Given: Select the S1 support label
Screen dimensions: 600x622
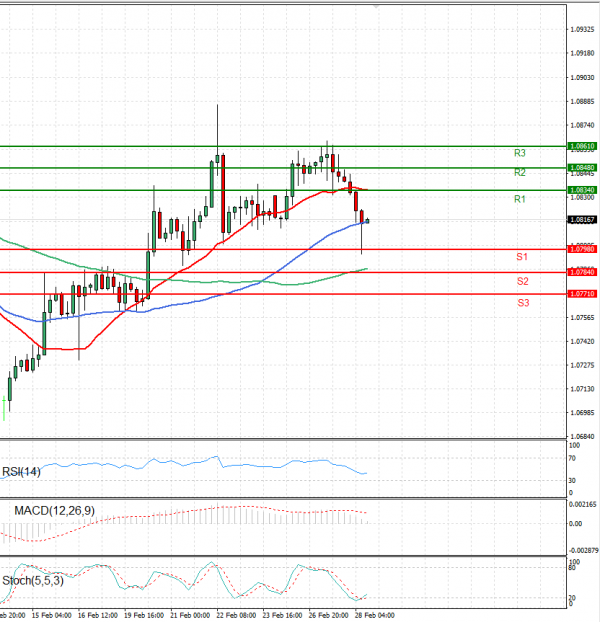Looking at the screenshot, I should pyautogui.click(x=522, y=257).
